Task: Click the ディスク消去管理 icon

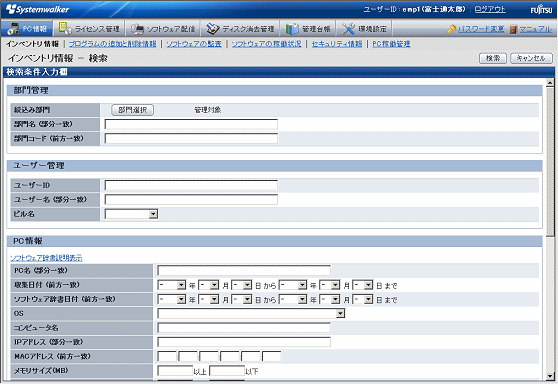Action: pos(213,29)
